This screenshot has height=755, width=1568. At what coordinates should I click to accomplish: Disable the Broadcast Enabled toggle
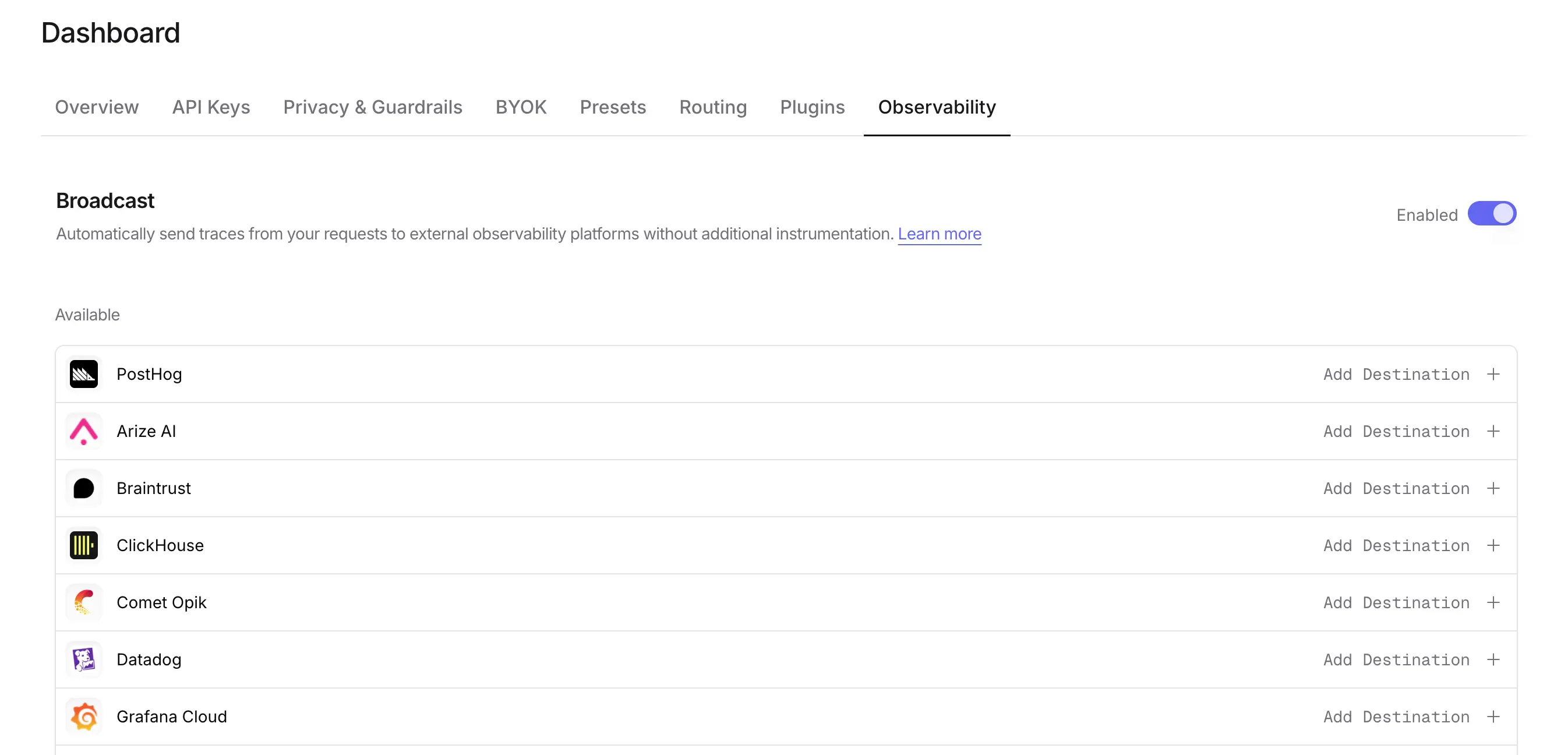(x=1491, y=214)
